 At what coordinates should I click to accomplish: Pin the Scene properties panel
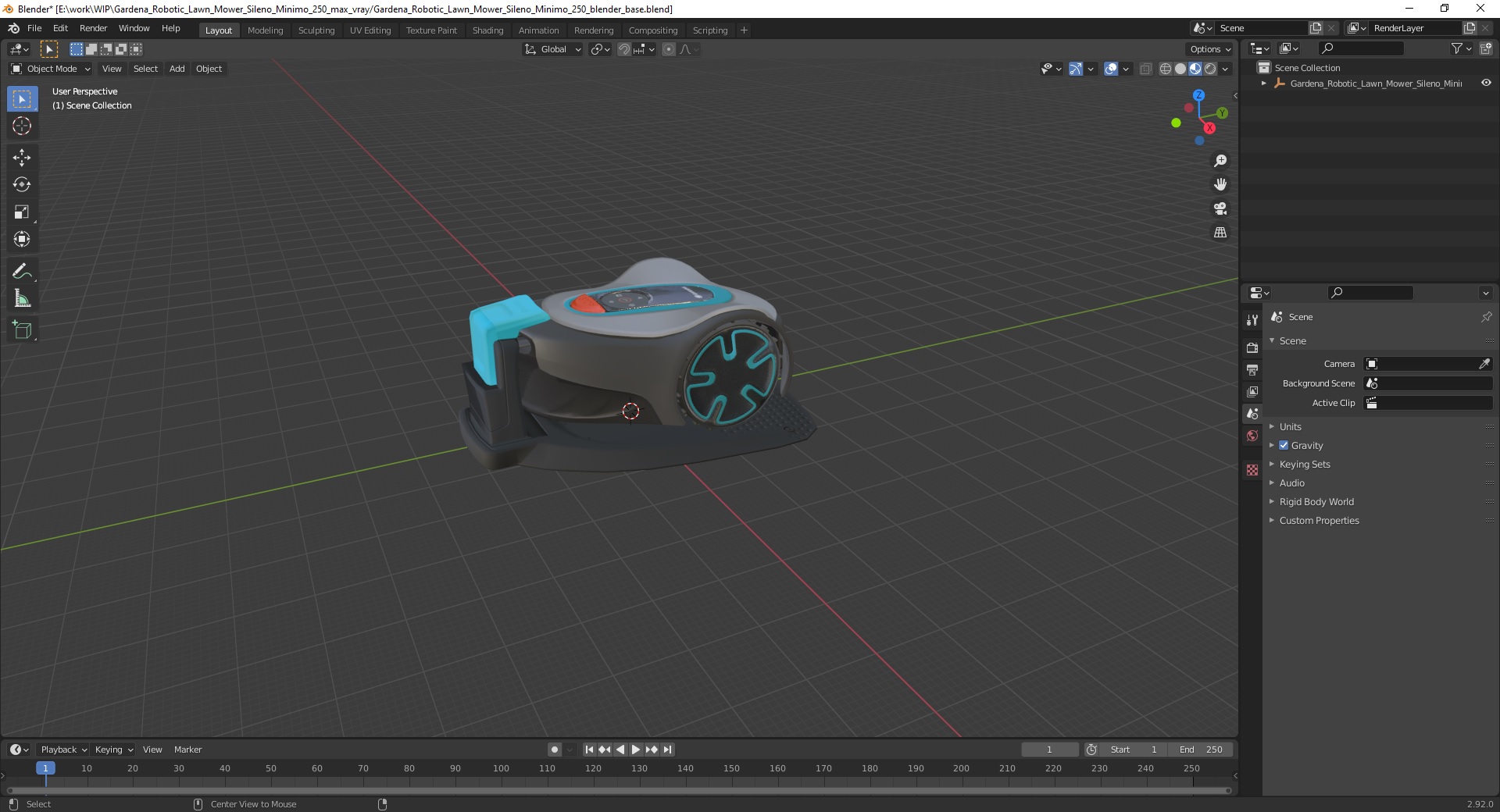[1486, 317]
